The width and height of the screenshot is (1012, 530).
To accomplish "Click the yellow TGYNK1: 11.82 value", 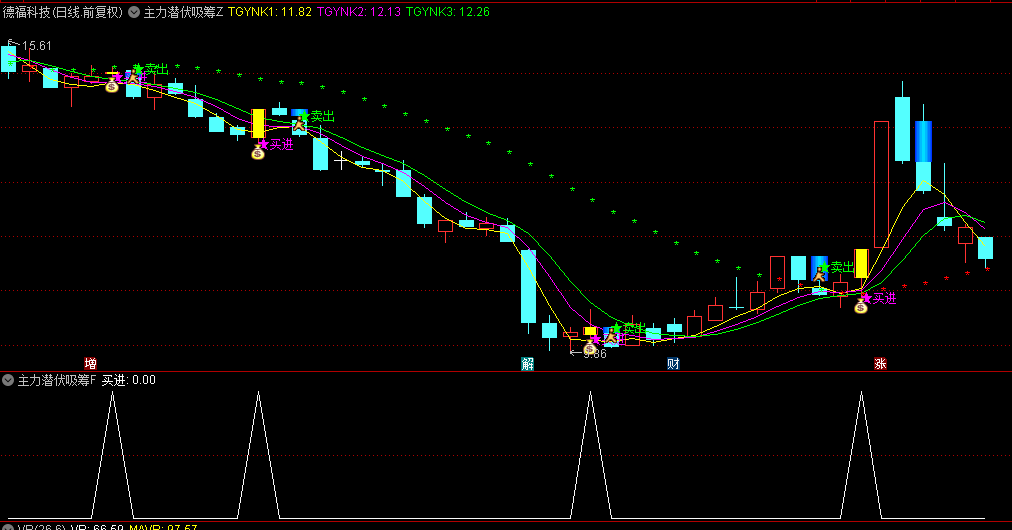I will click(270, 12).
